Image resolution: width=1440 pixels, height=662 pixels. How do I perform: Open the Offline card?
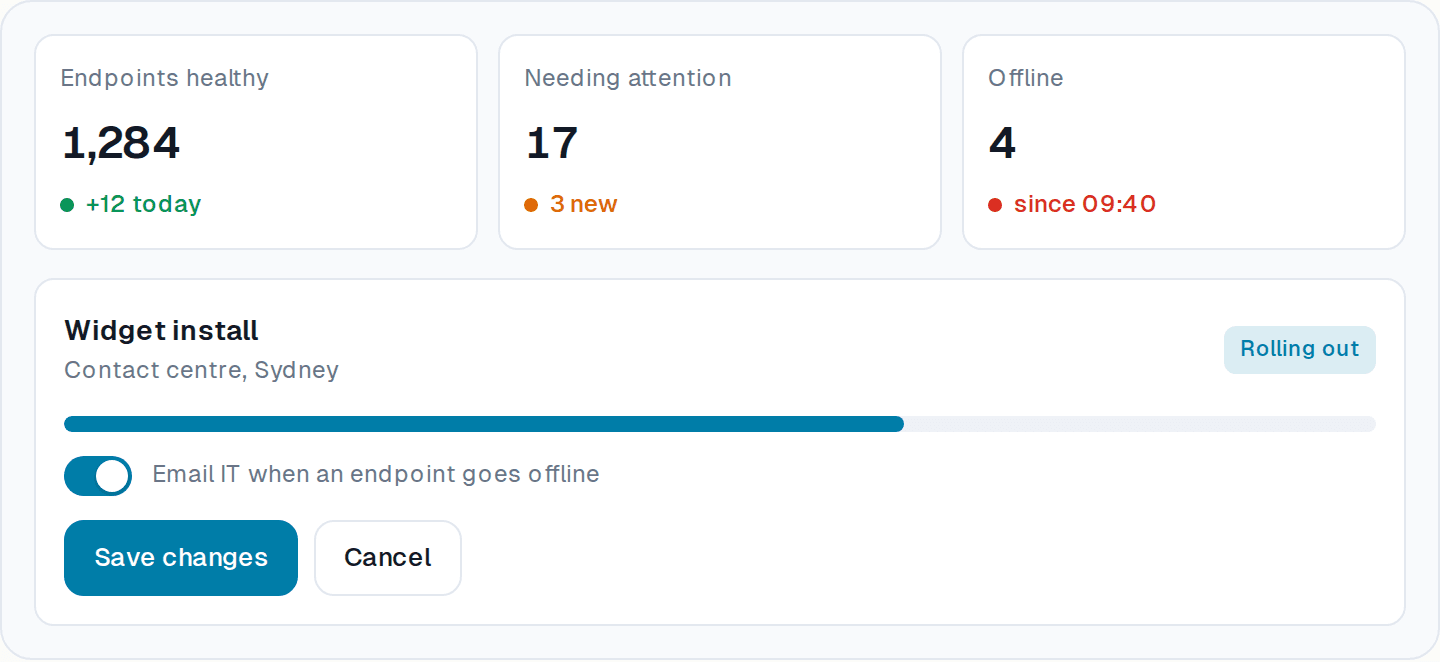(1184, 142)
